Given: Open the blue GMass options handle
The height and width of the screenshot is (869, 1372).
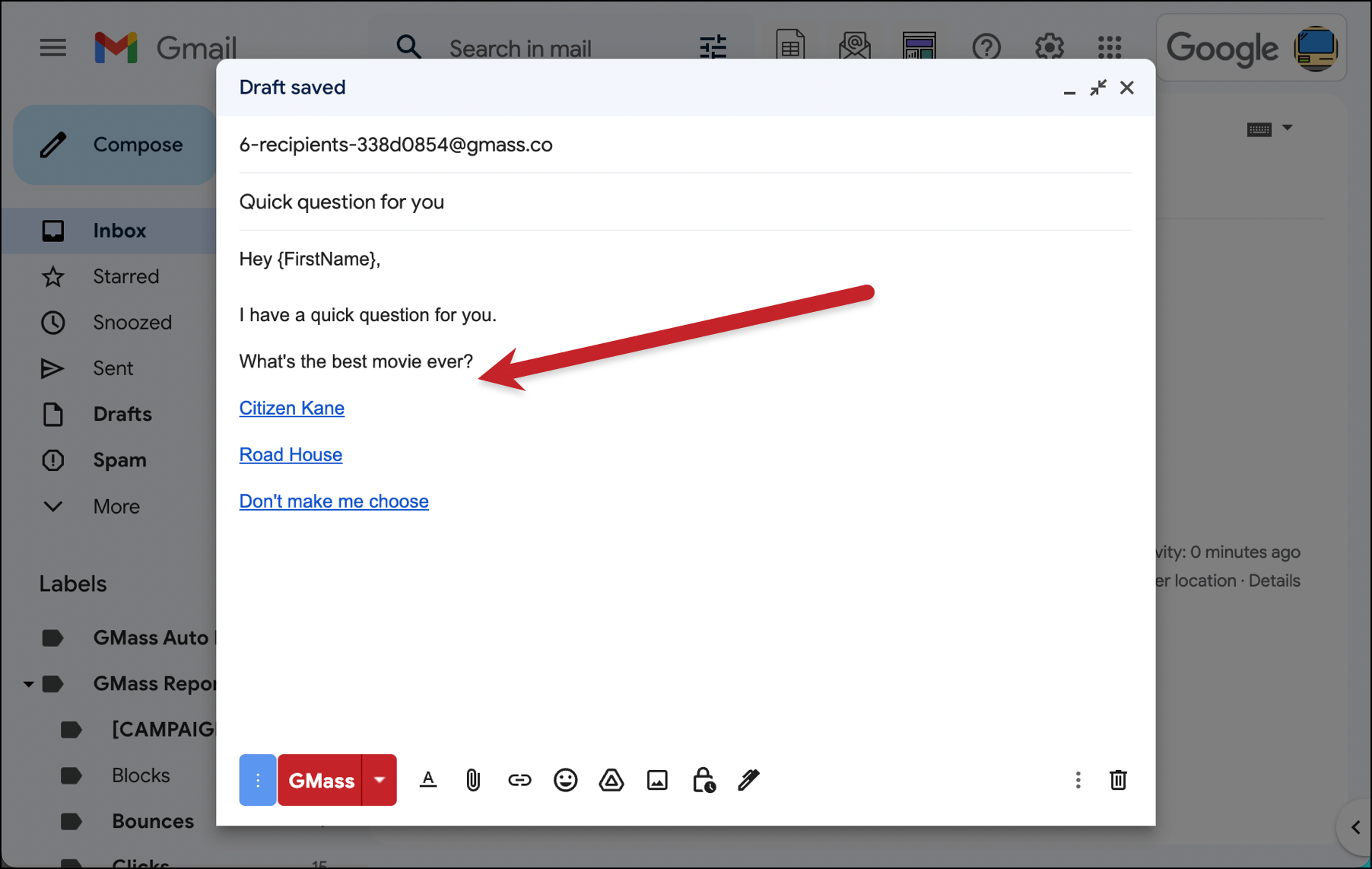Looking at the screenshot, I should [258, 780].
